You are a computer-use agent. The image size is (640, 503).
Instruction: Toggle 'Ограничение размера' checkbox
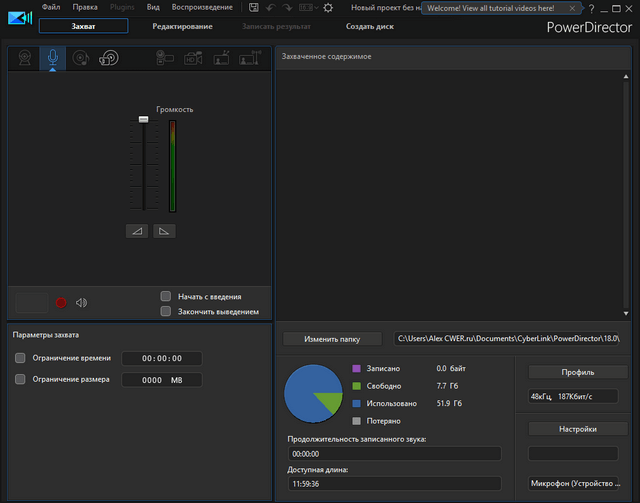coord(20,379)
